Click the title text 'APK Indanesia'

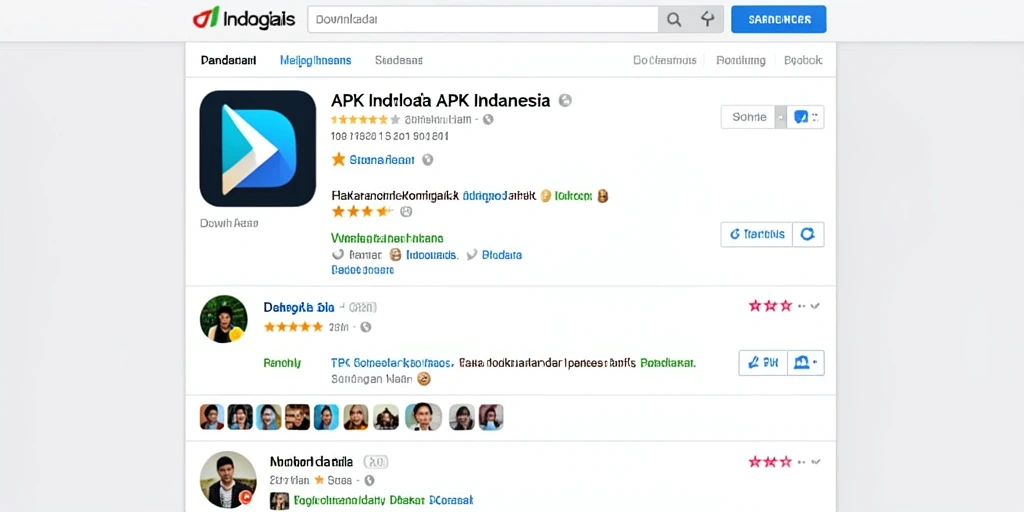tap(492, 101)
